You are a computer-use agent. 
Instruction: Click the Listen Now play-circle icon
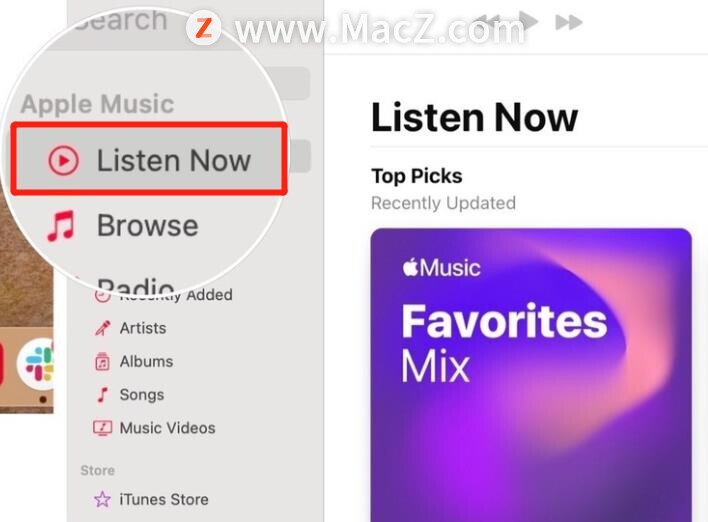point(64,160)
